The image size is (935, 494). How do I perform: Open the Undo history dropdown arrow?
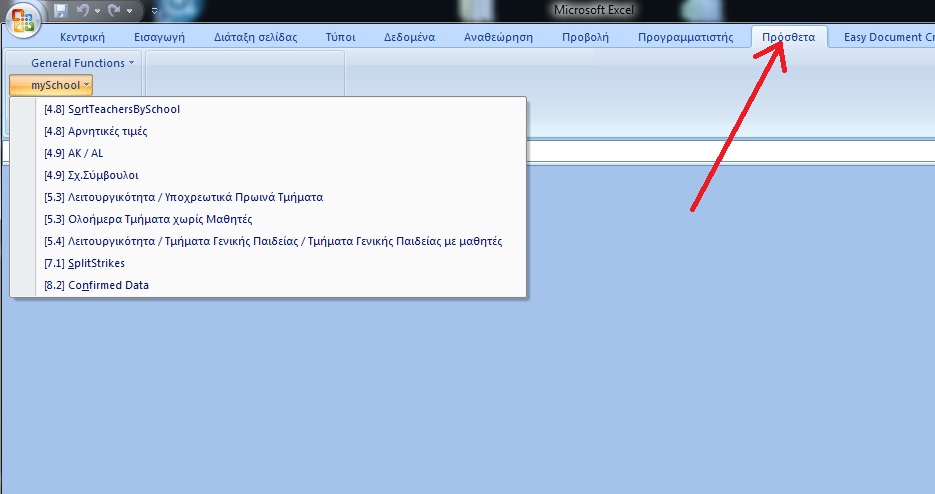tap(99, 11)
